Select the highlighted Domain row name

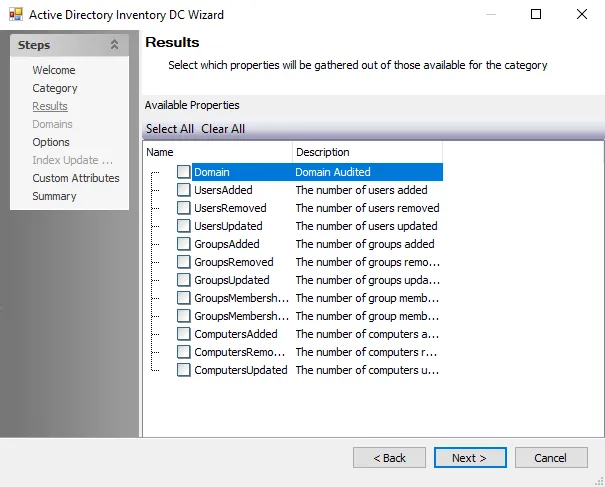(212, 172)
